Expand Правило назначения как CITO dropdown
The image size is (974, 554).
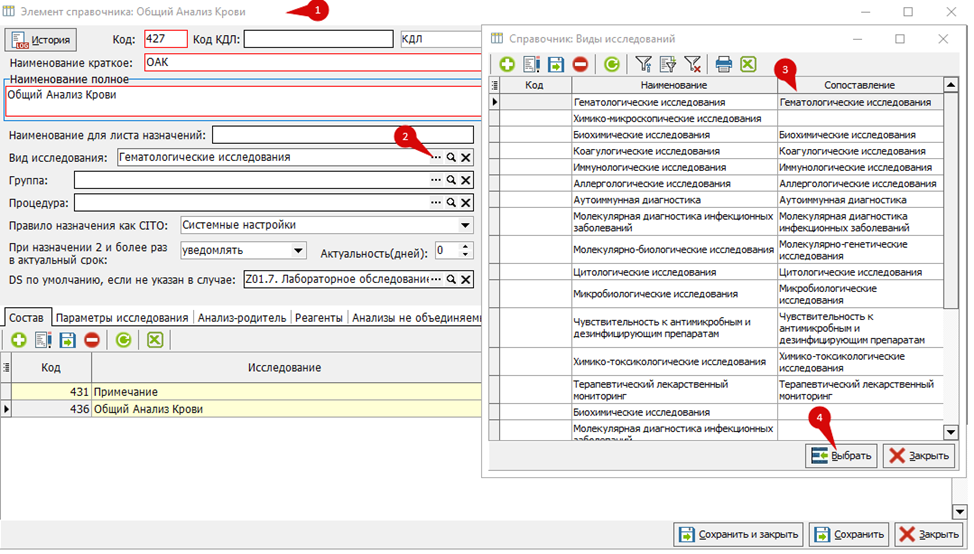465,225
